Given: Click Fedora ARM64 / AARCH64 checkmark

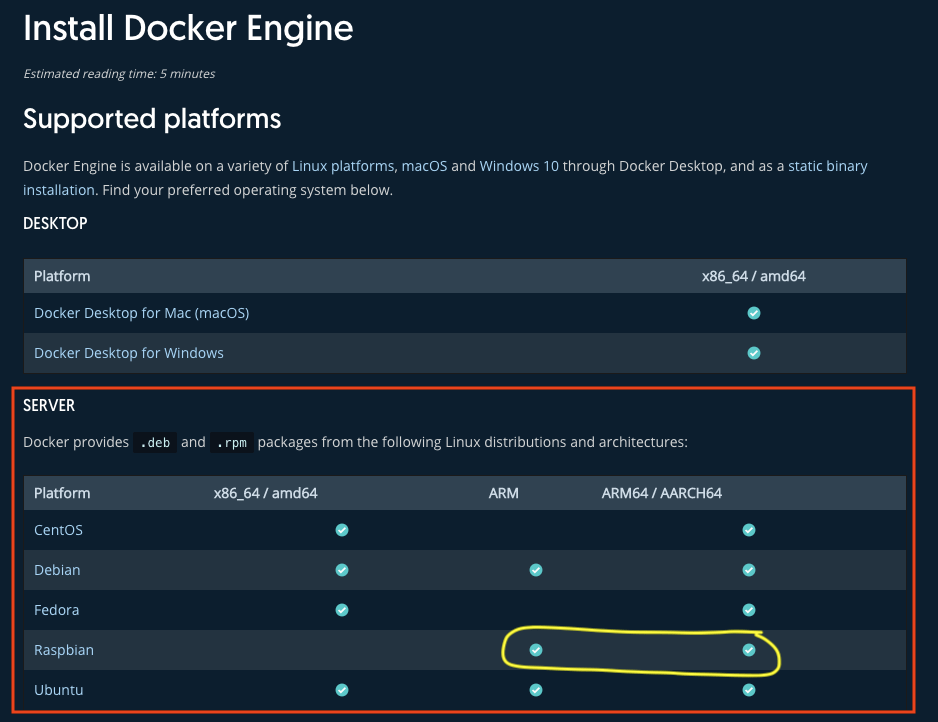Looking at the screenshot, I should [x=748, y=610].
